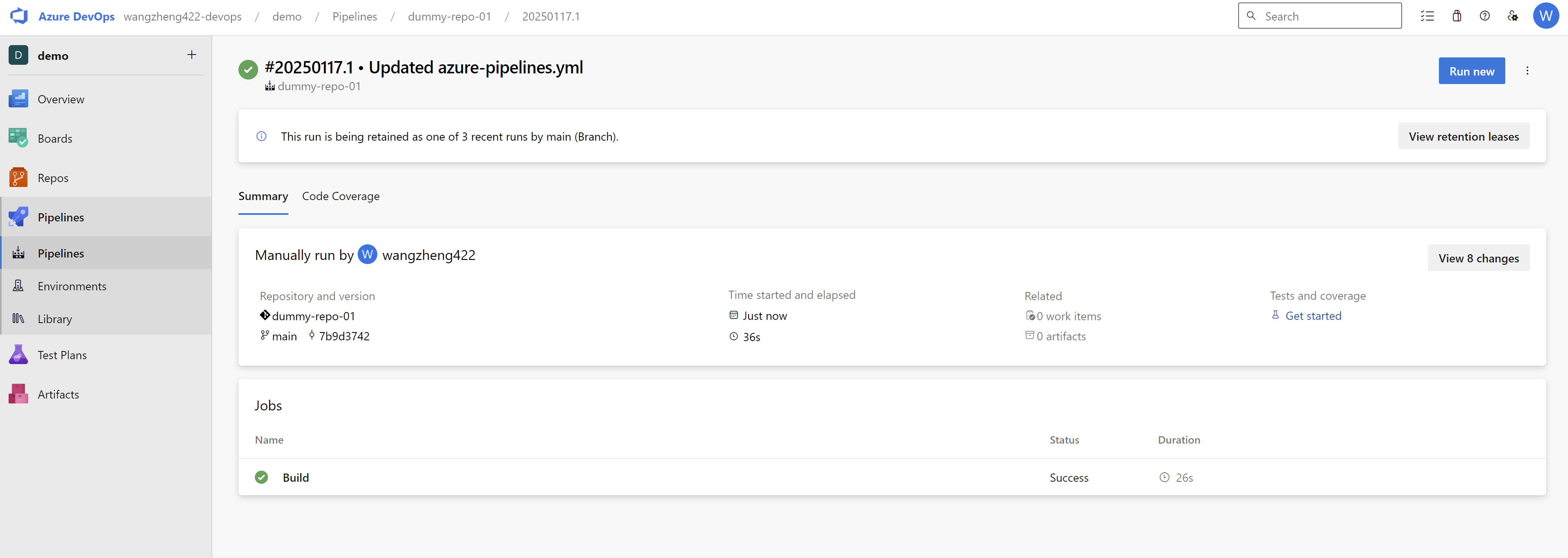
Task: Open the User settings icon
Action: tap(1513, 16)
